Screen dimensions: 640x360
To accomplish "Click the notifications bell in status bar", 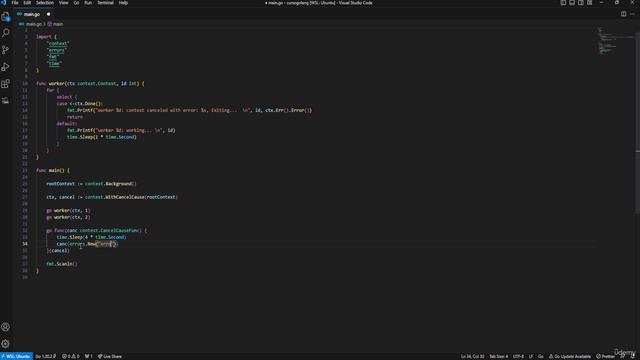I will pos(633,356).
